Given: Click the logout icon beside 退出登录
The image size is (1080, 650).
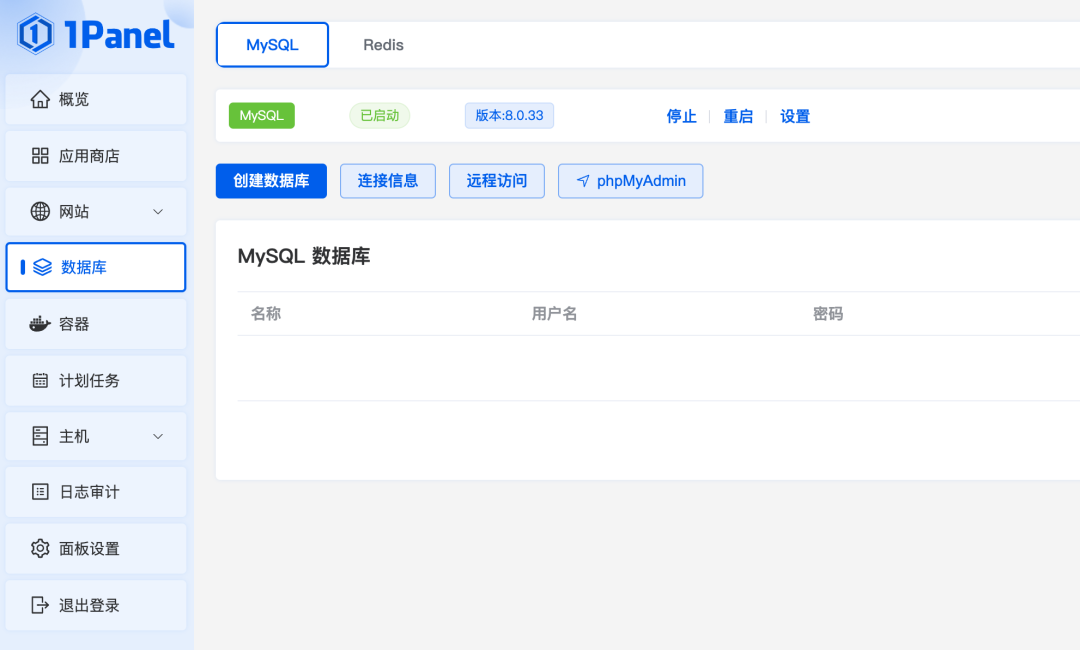Looking at the screenshot, I should [40, 605].
